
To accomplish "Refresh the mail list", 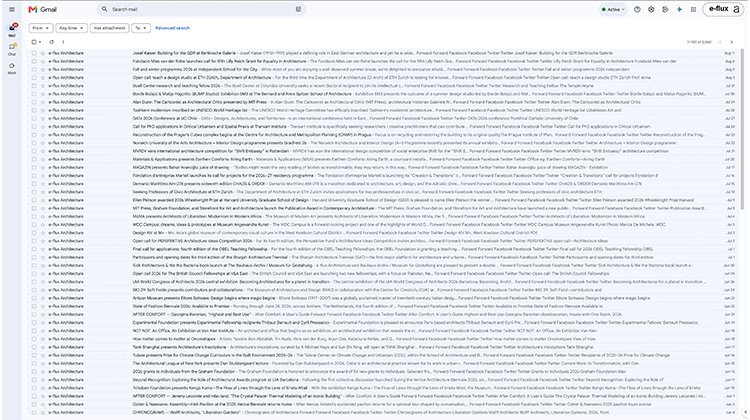I will (x=52, y=42).
